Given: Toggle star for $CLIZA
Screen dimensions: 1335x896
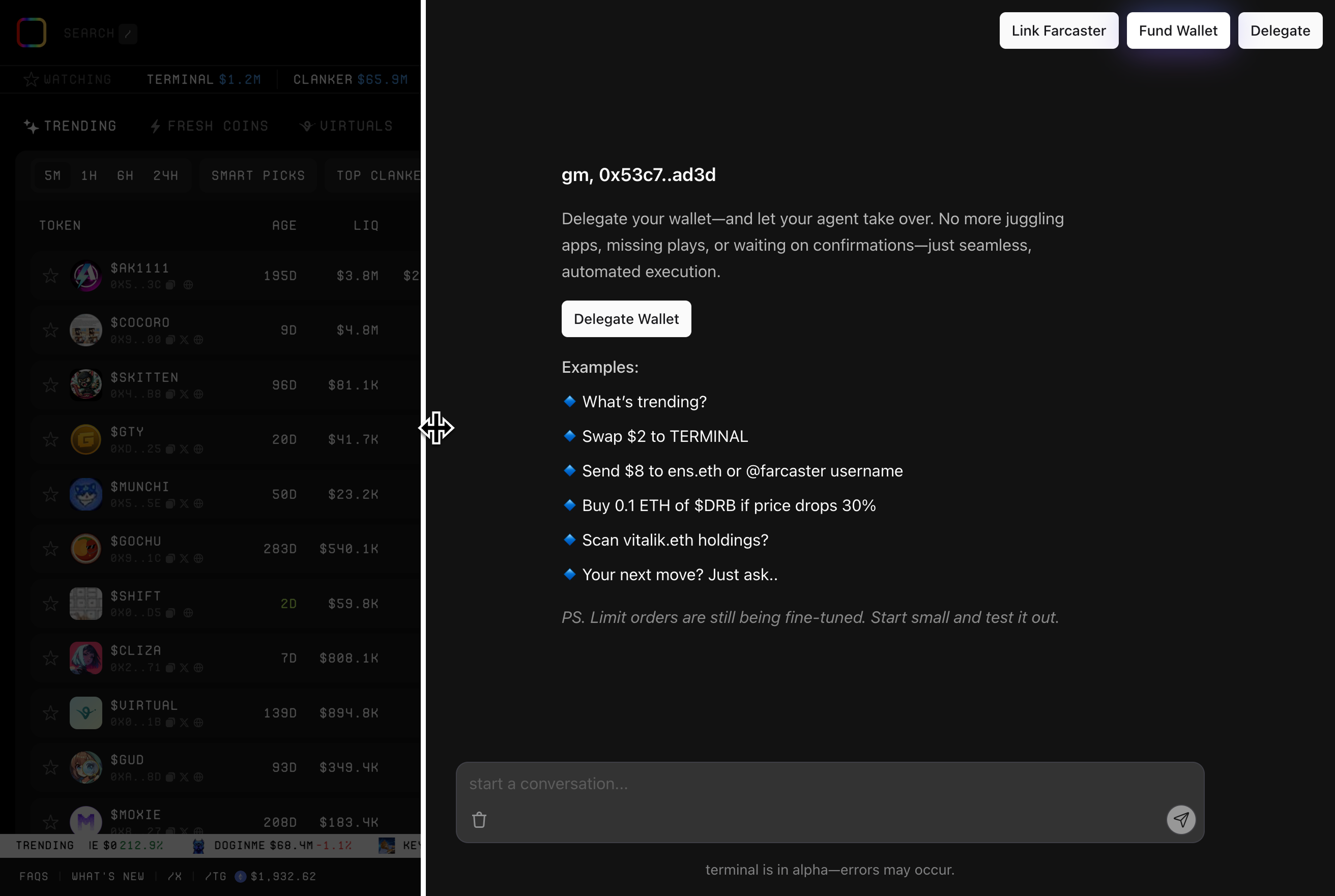Looking at the screenshot, I should coord(50,658).
